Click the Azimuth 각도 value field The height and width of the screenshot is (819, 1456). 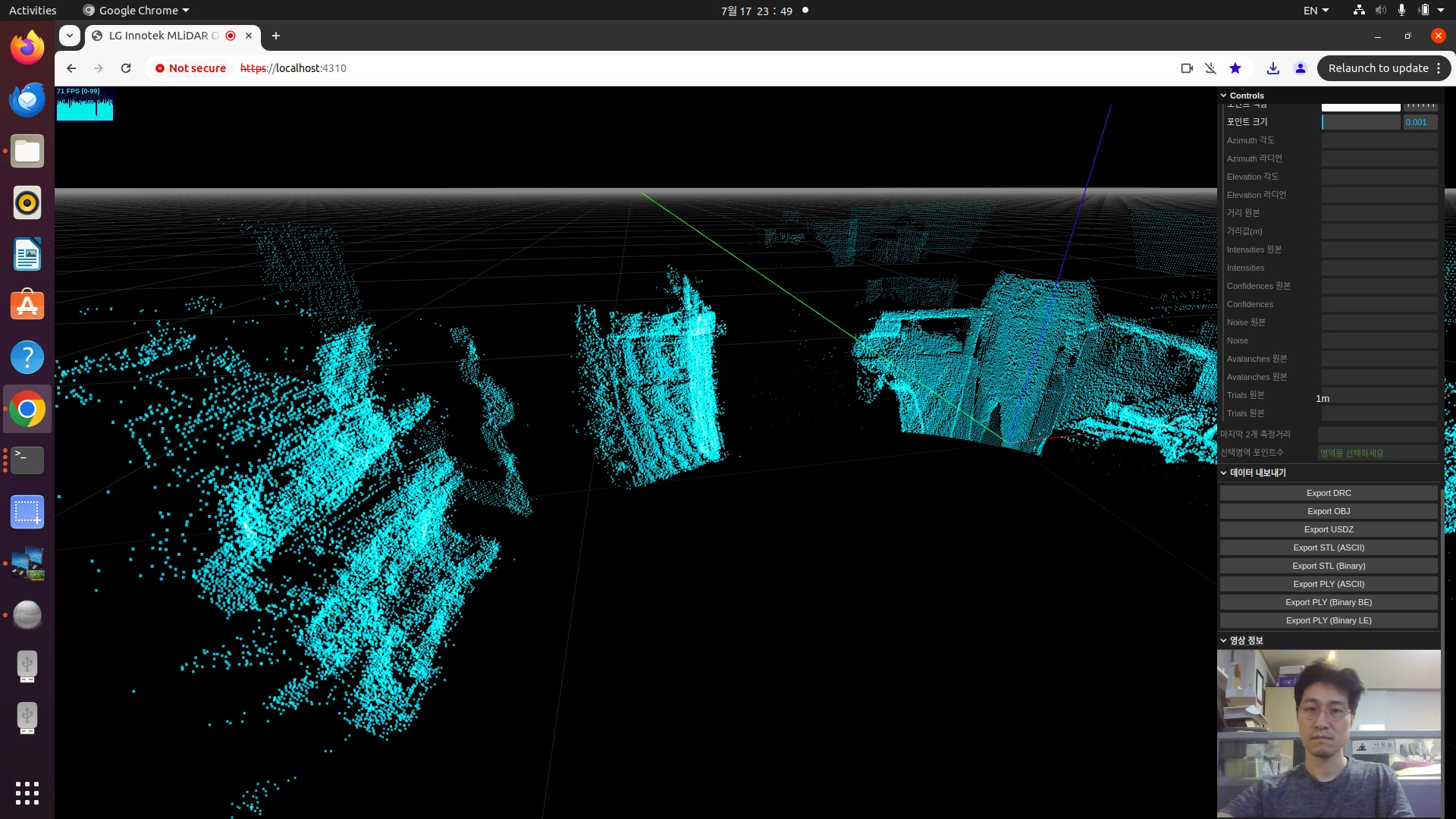click(1379, 140)
